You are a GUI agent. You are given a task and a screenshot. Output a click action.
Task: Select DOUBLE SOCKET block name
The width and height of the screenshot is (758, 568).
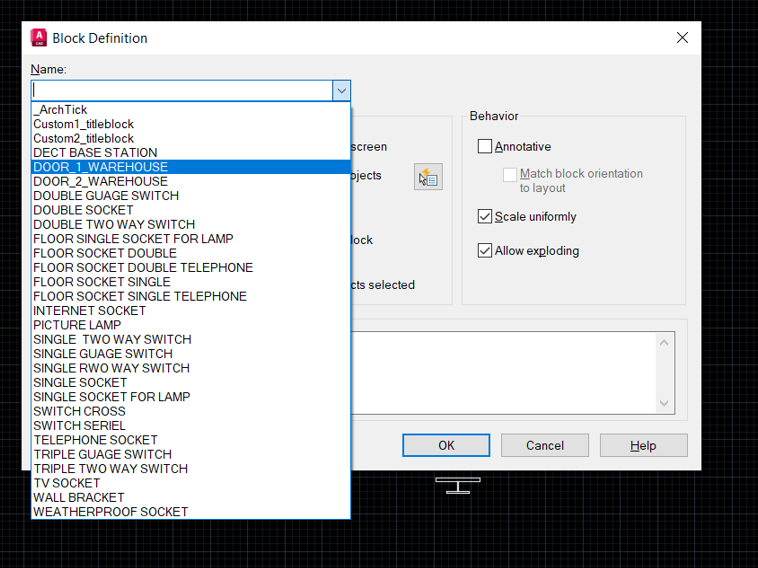point(191,210)
